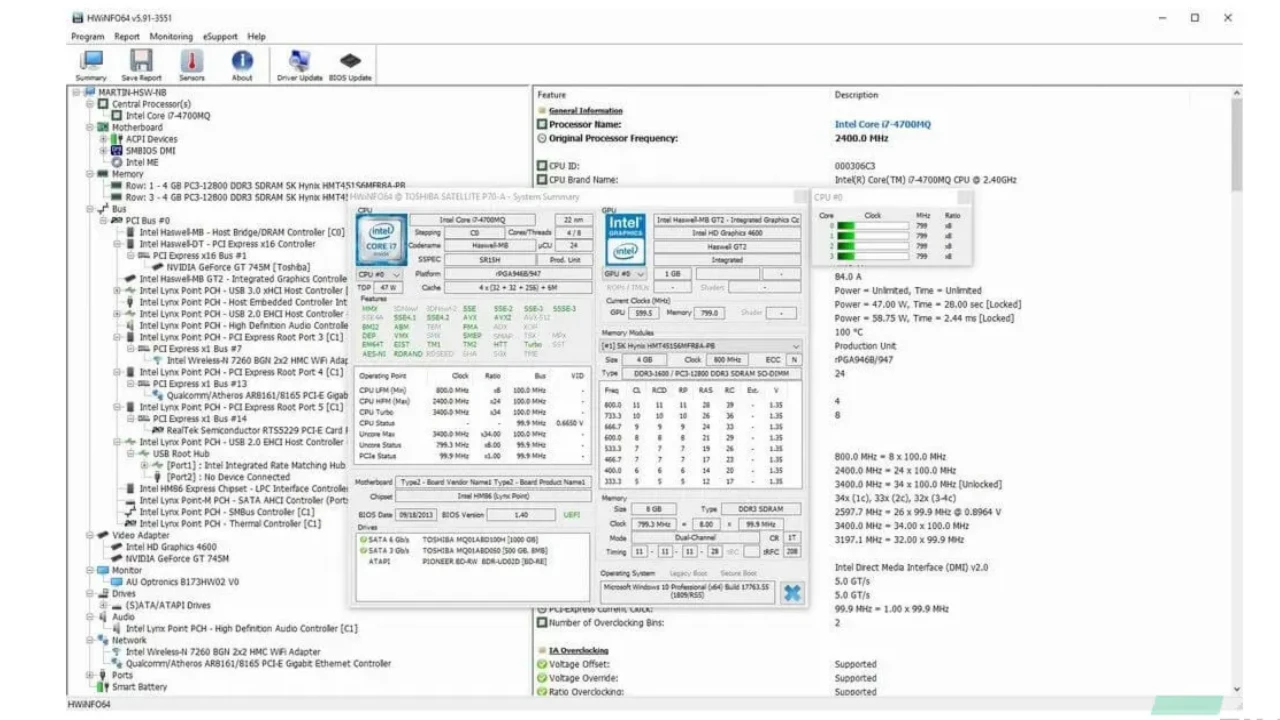Click the Voltage Offset supported indicator
The image size is (1280, 720).
[x=542, y=664]
